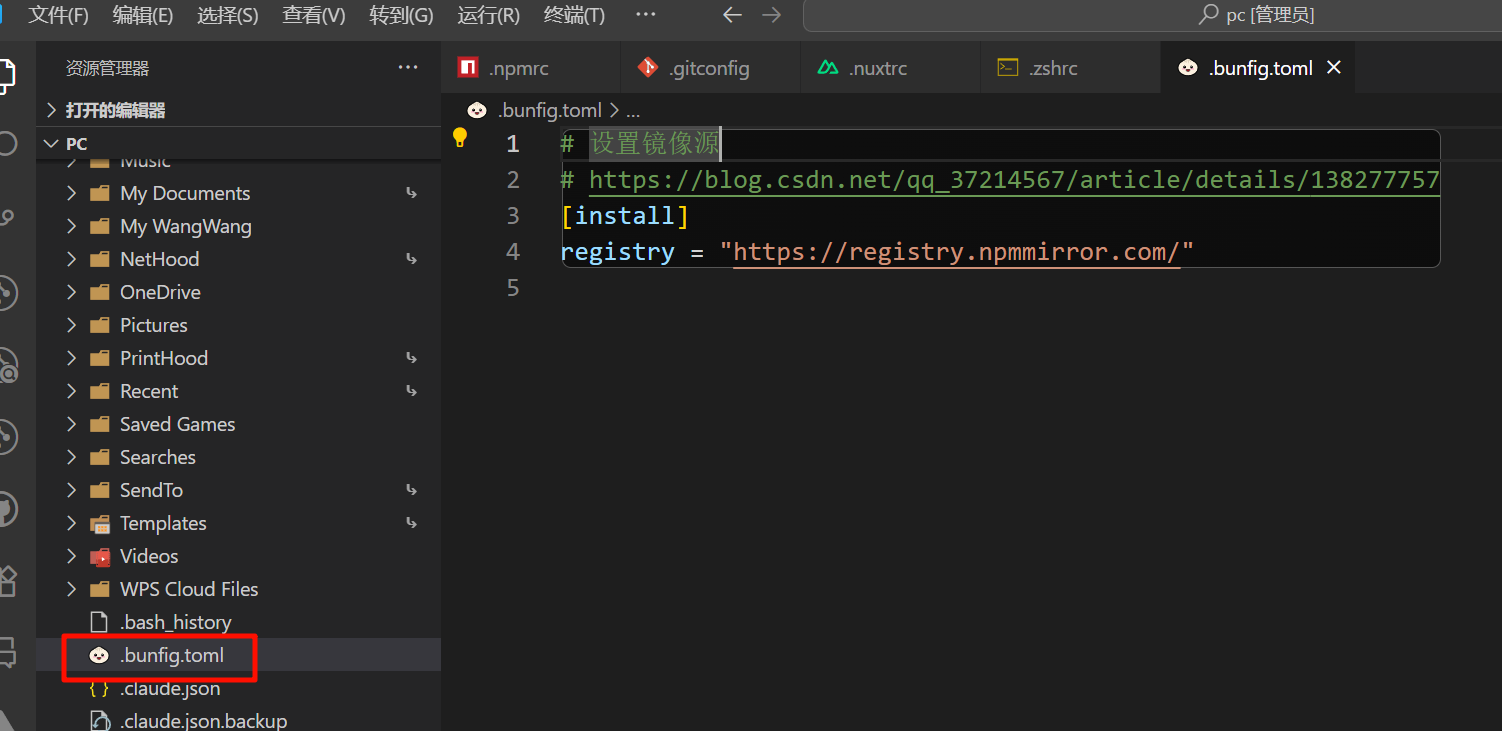Click the red Videos folder icon

100,556
